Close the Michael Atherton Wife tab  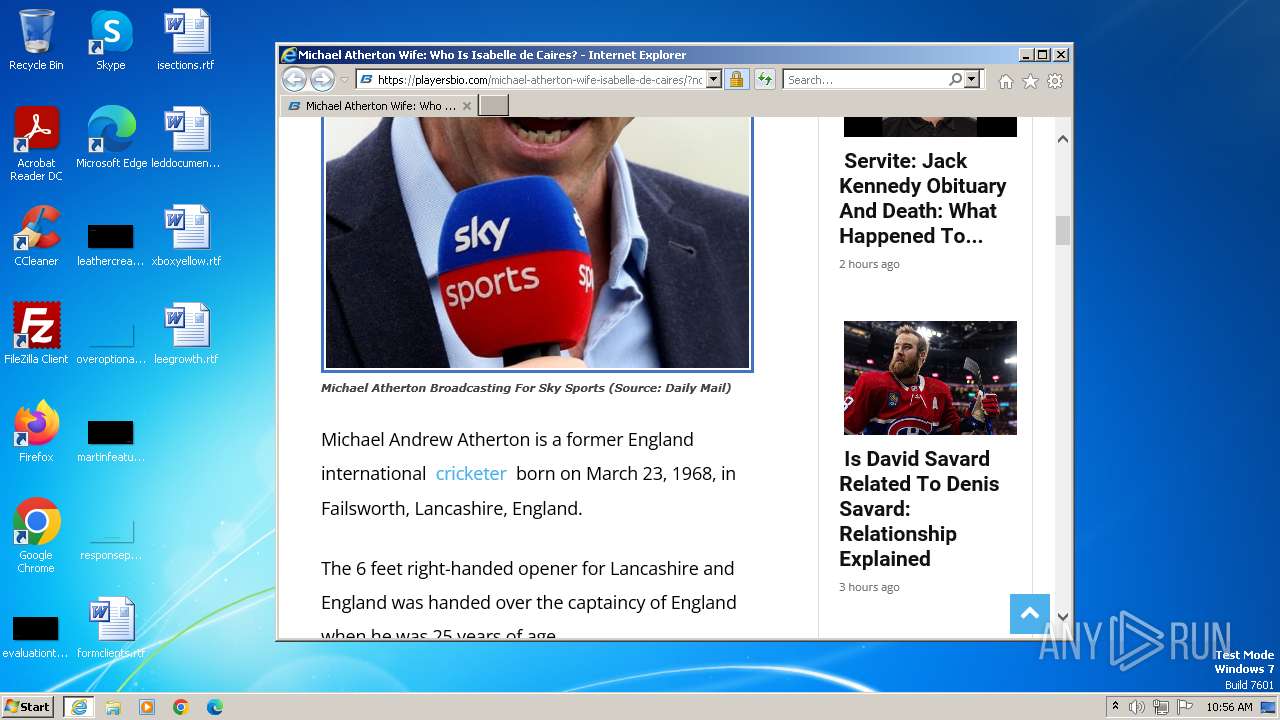[x=466, y=106]
